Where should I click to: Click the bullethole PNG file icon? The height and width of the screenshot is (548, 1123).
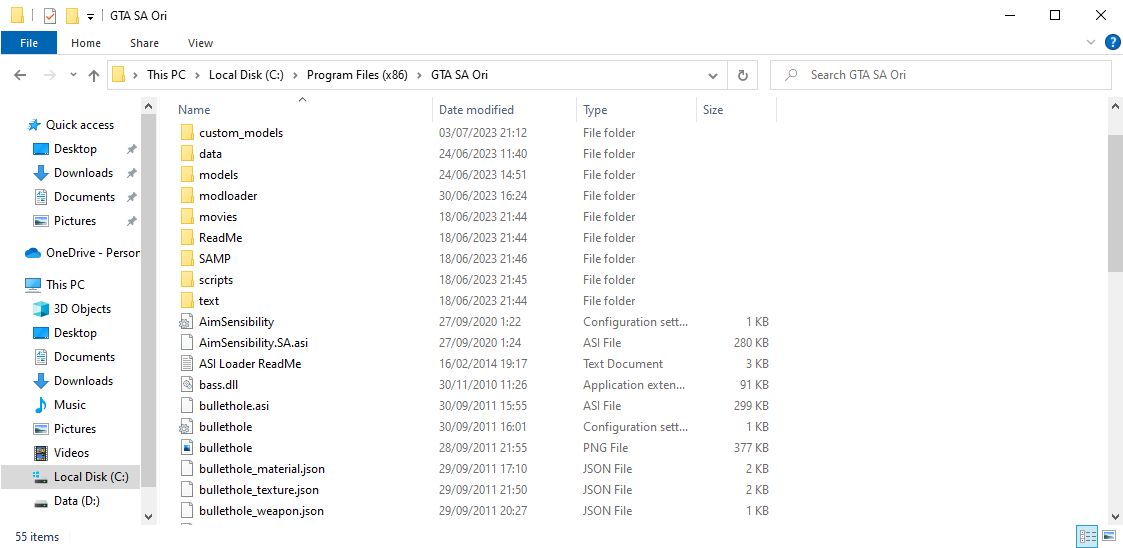pyautogui.click(x=187, y=448)
